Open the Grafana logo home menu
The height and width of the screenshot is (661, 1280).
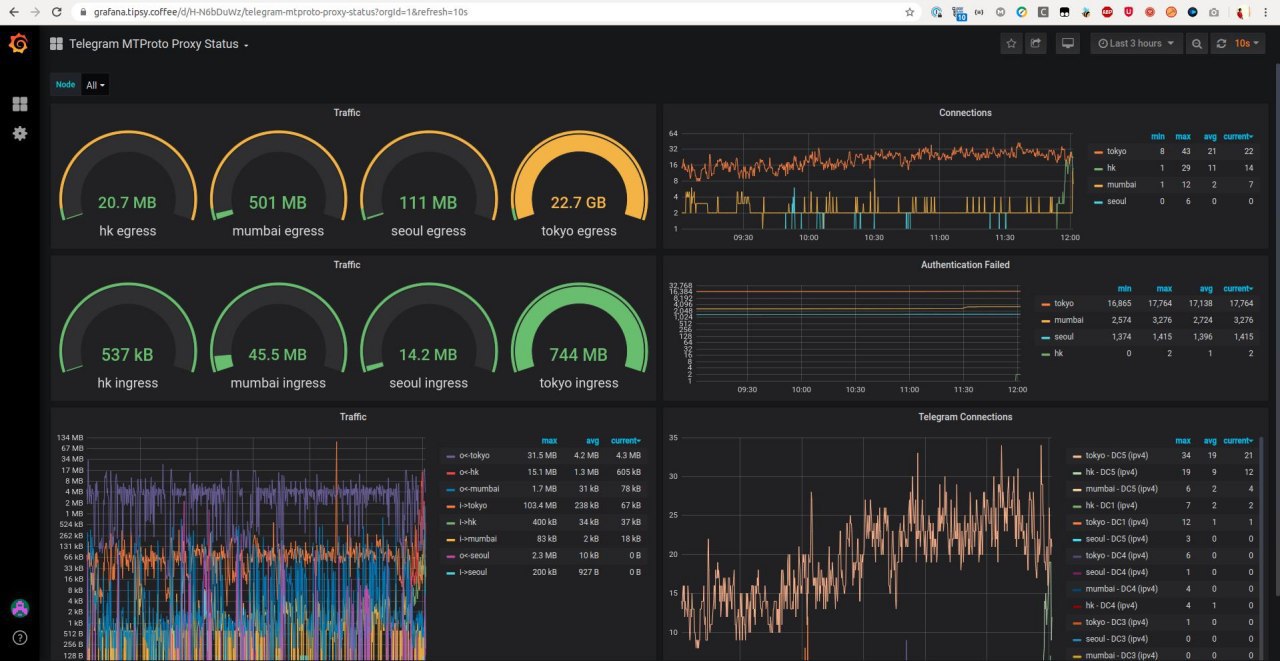click(x=18, y=44)
